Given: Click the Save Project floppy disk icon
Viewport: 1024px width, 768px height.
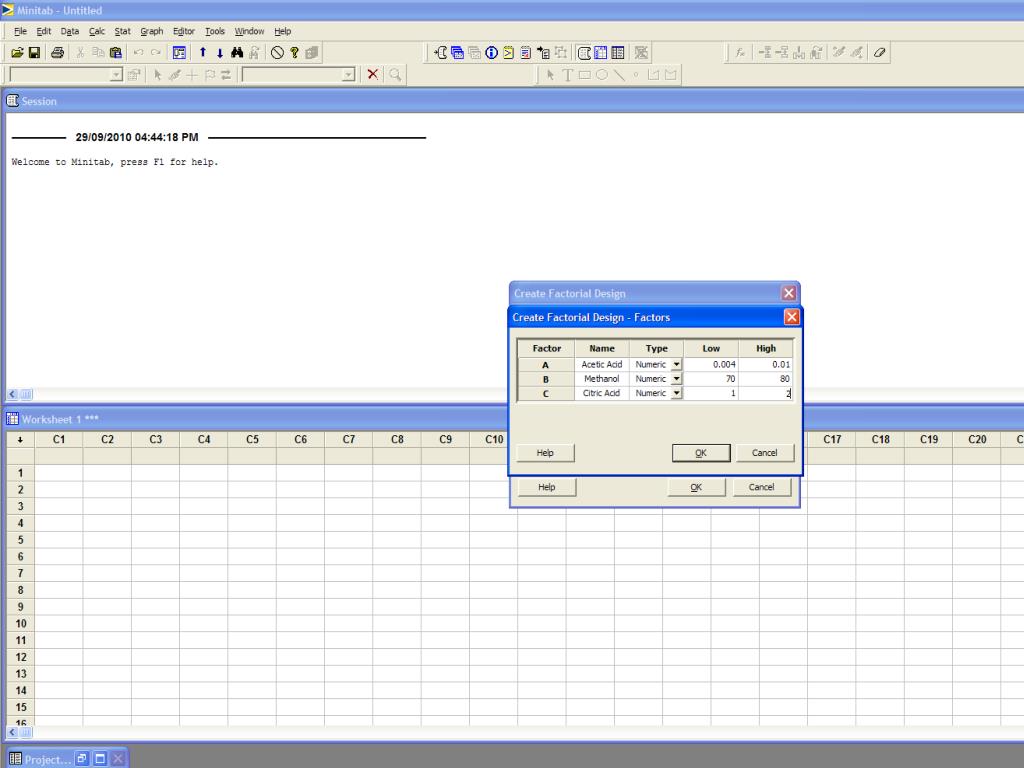Looking at the screenshot, I should click(35, 53).
